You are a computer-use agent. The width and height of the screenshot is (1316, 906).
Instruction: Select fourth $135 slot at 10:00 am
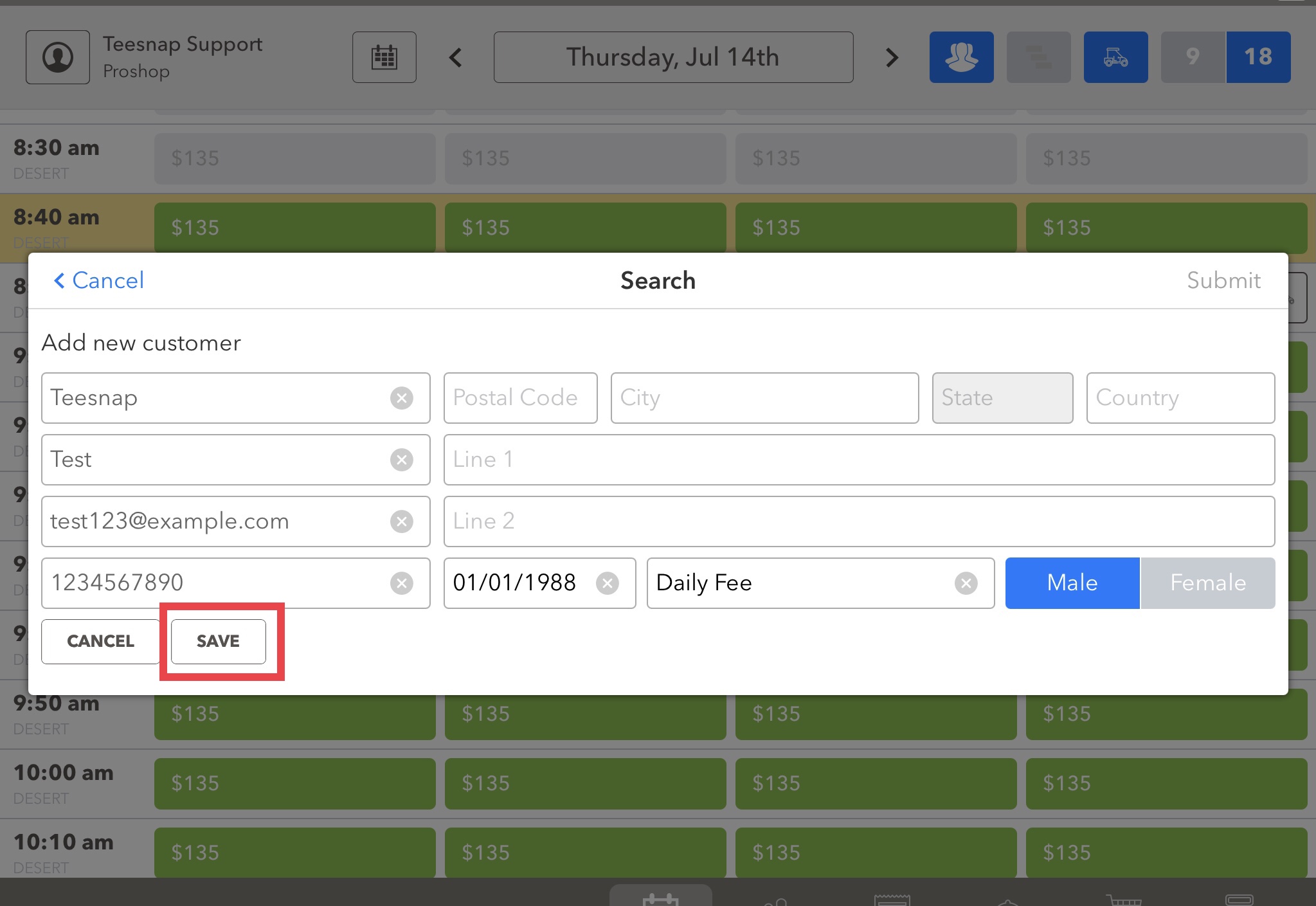[x=1166, y=784]
